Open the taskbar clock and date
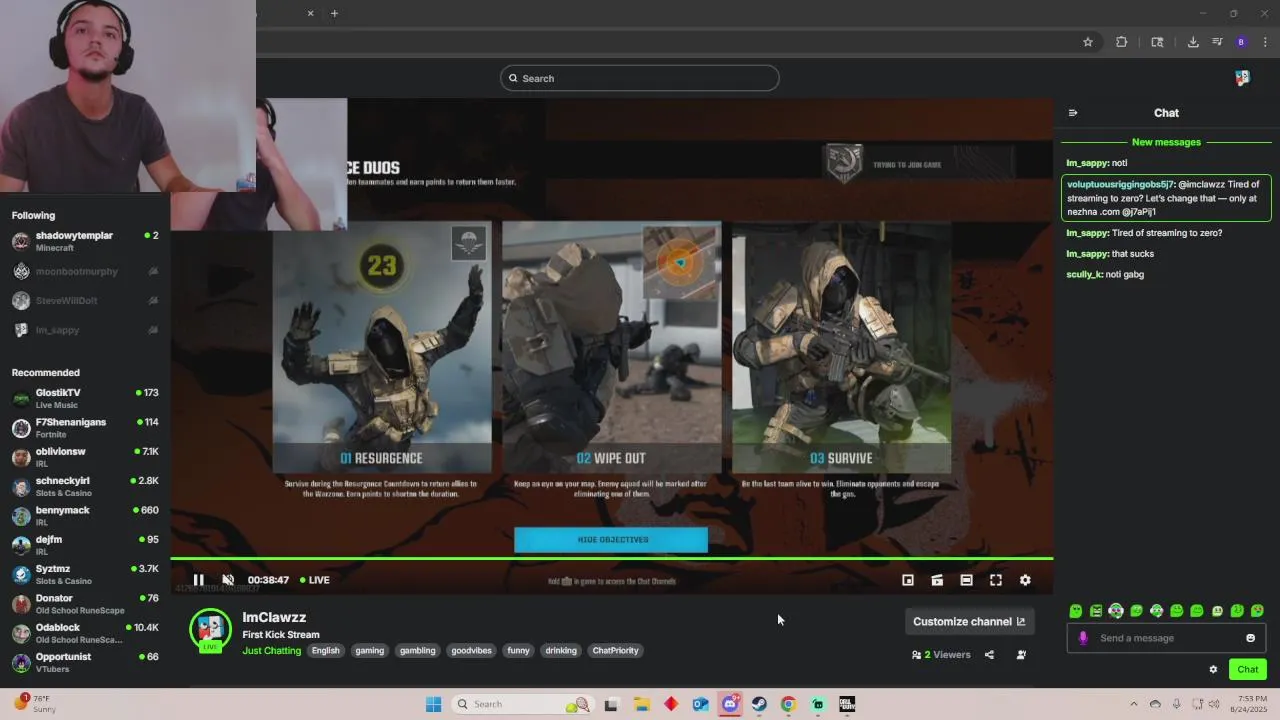This screenshot has height=720, width=1280. (x=1251, y=704)
